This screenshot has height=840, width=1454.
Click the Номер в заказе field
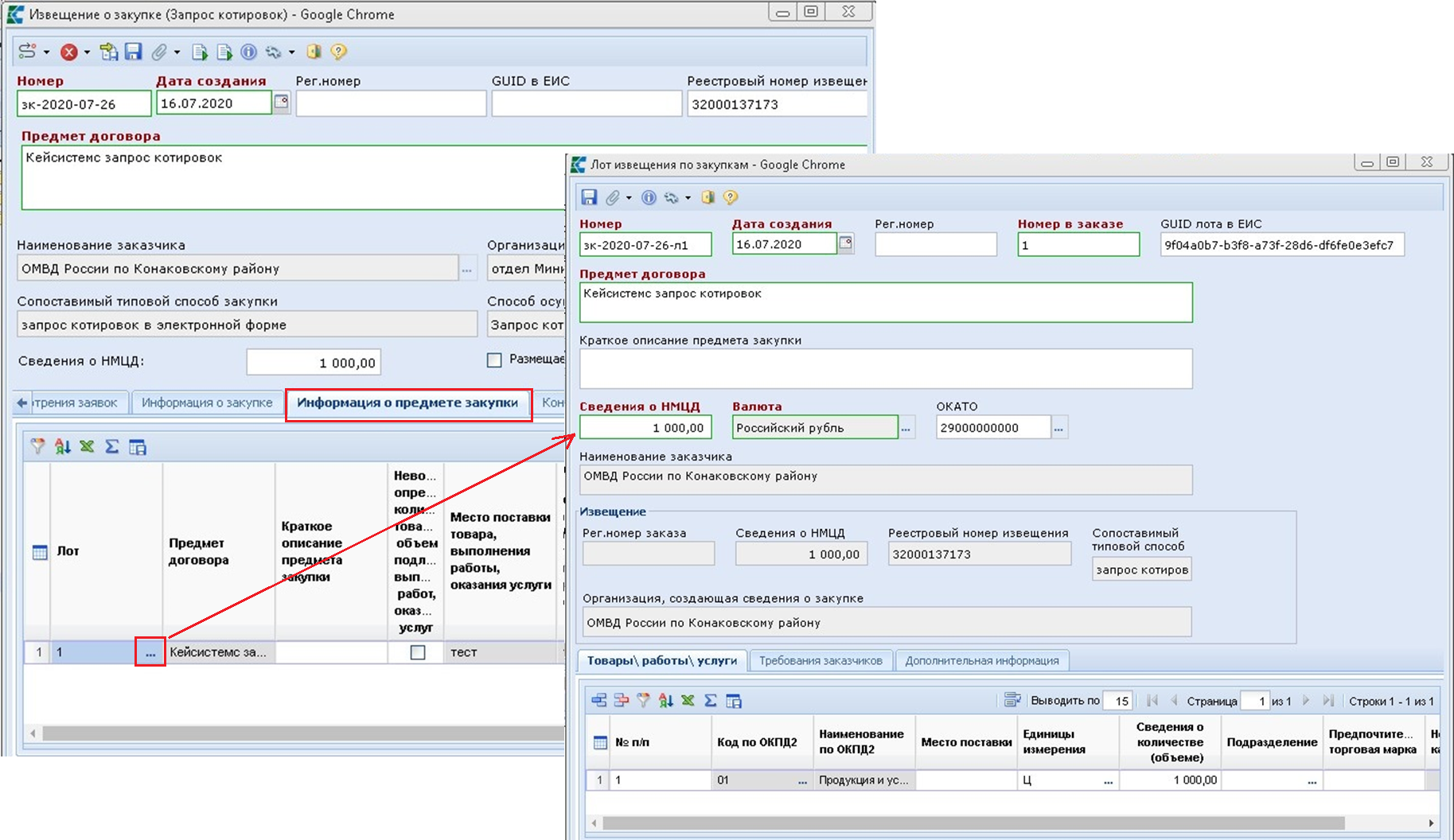pos(1078,244)
